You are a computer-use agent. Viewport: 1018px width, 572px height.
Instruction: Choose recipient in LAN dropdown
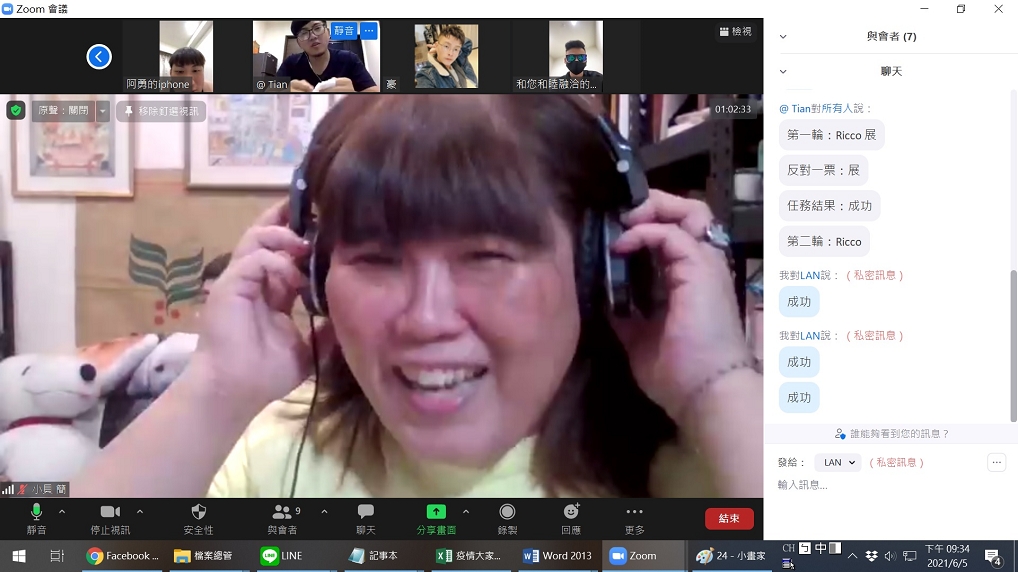click(838, 462)
